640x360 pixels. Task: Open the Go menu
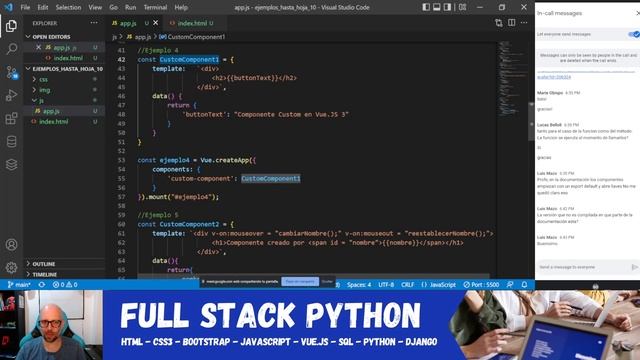(x=113, y=7)
